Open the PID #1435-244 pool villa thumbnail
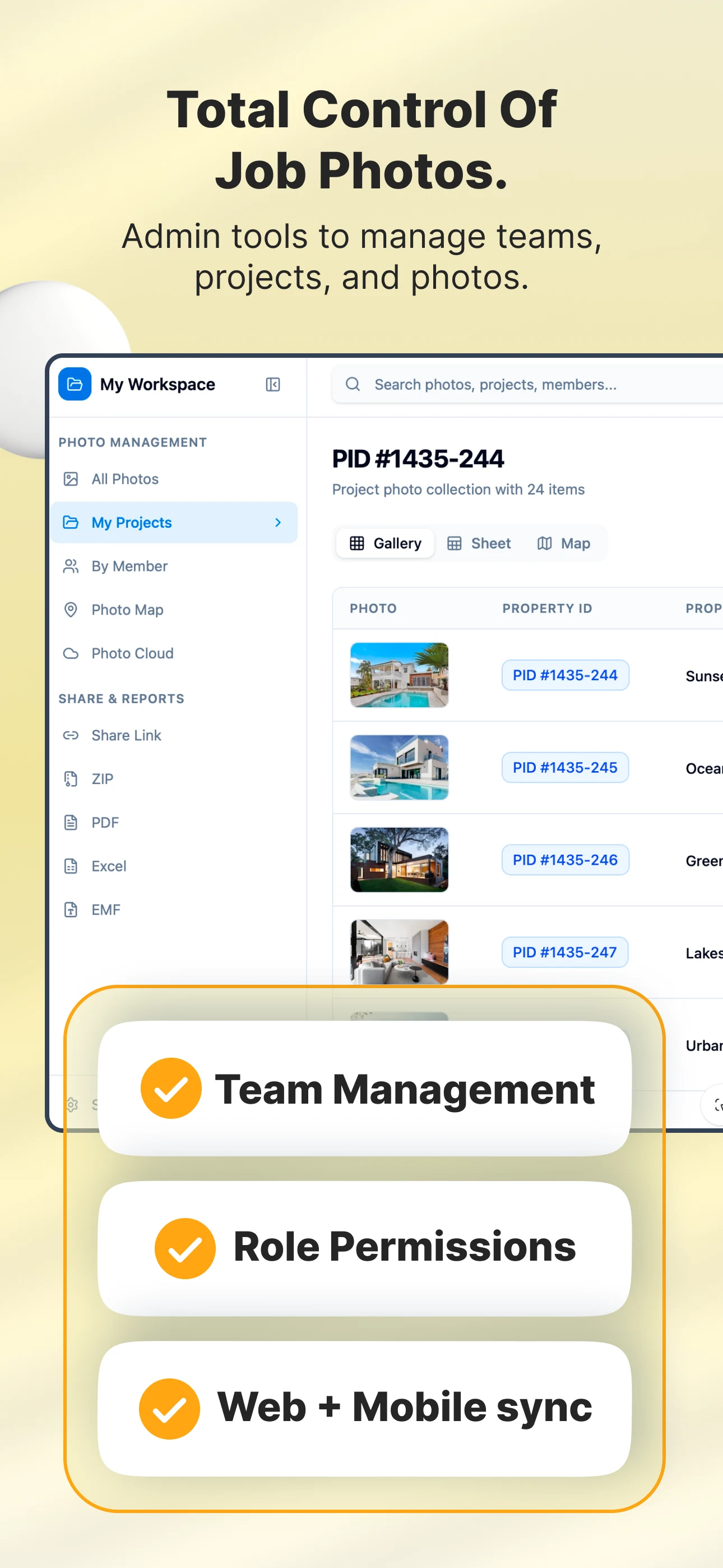Viewport: 723px width, 1568px height. [x=399, y=675]
